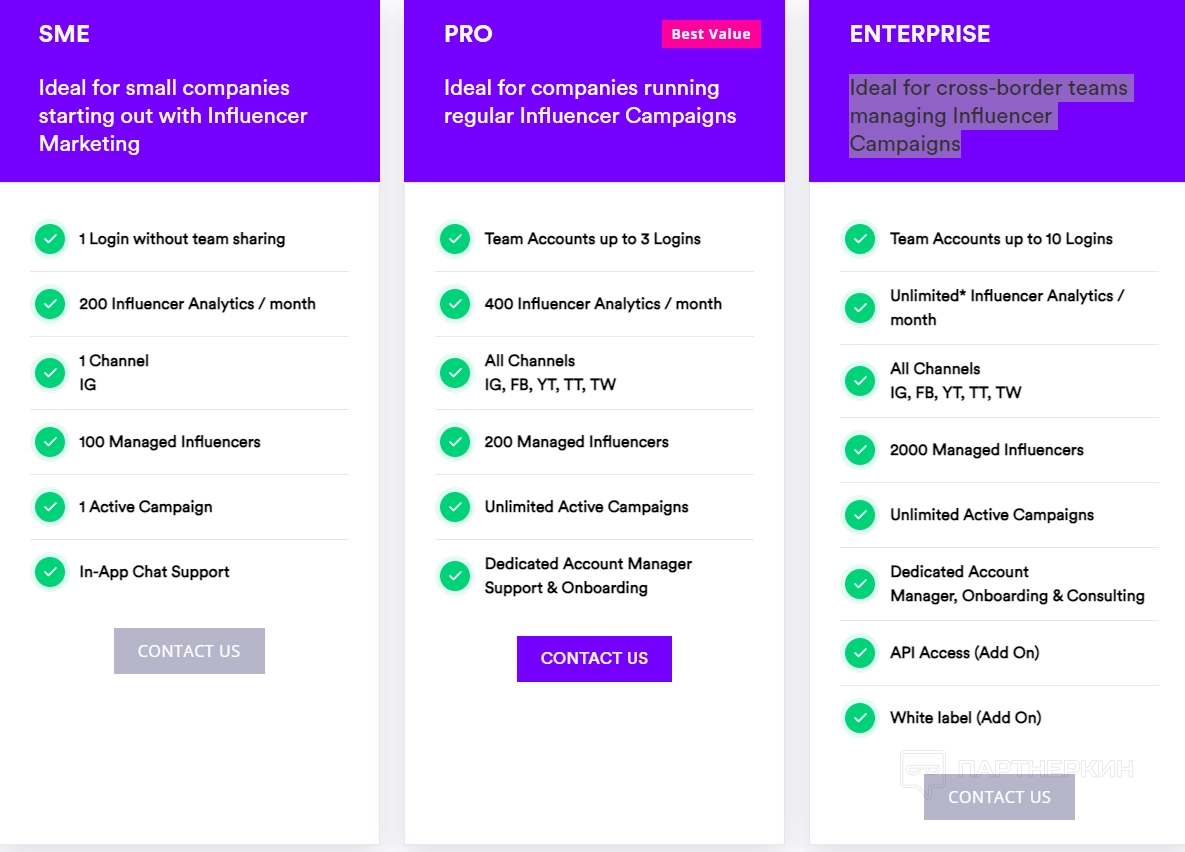
Task: Click checkmark next to "2000 Managed Influencers"
Action: point(860,450)
